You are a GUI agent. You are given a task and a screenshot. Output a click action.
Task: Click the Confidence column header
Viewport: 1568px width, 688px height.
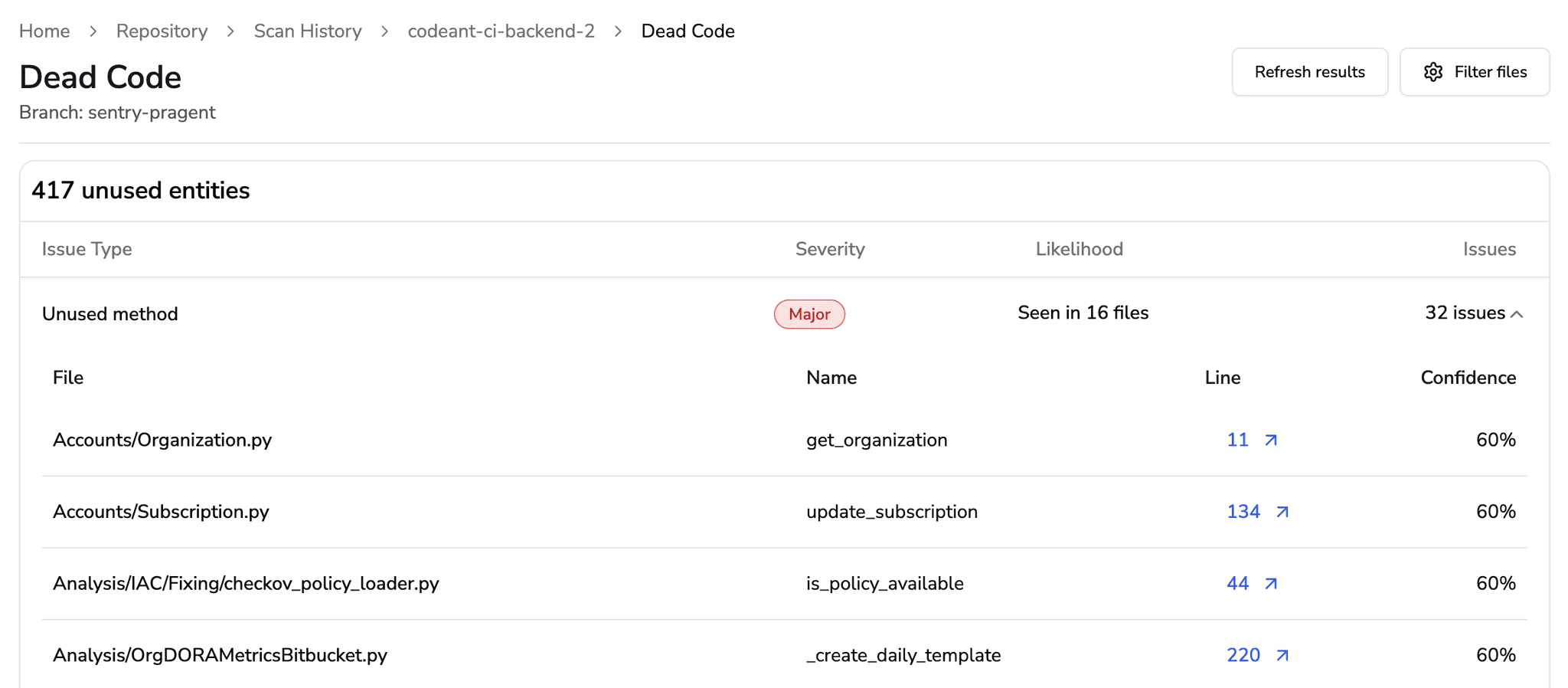click(x=1468, y=378)
